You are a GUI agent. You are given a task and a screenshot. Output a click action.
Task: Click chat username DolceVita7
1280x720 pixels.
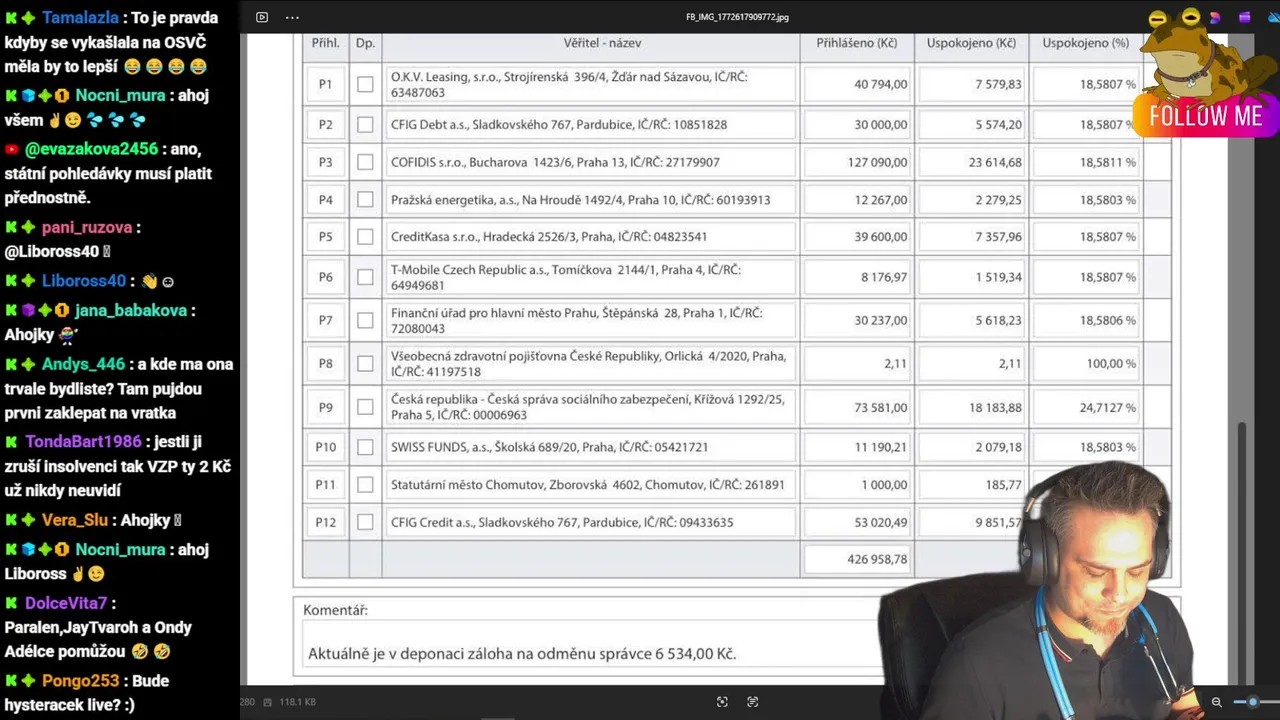tap(66, 603)
